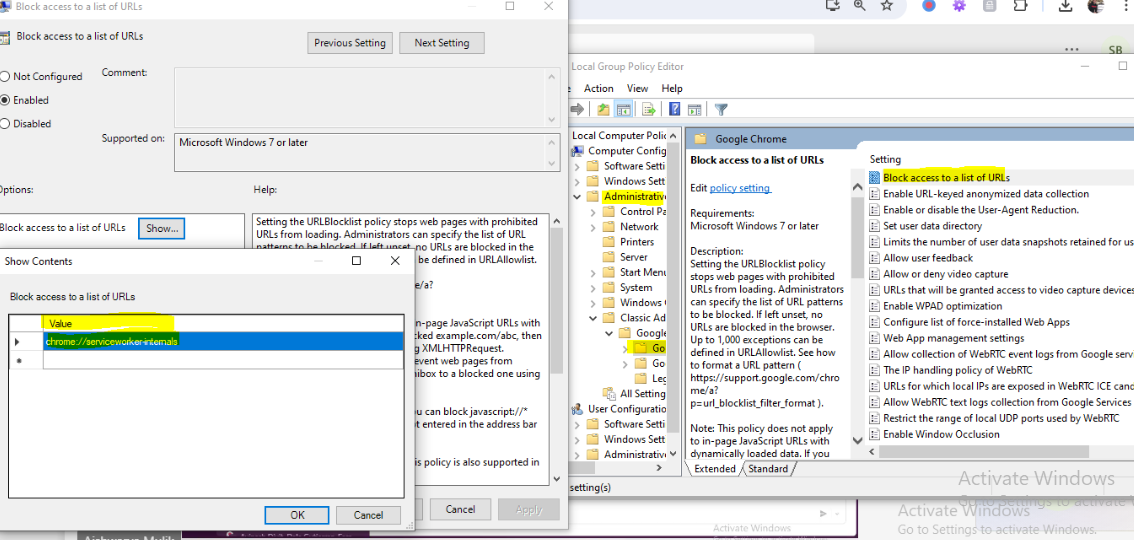Expand the System tree node
The image size is (1134, 540).
click(593, 288)
